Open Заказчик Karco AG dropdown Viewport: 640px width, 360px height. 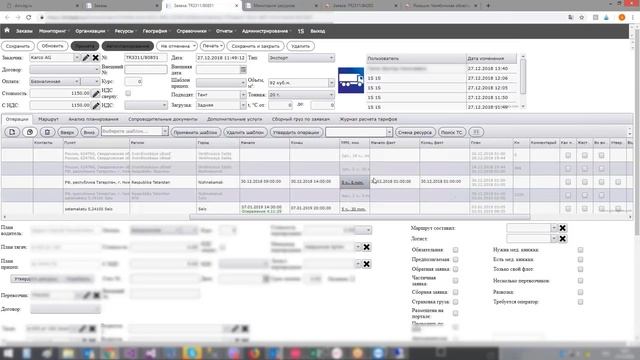click(x=77, y=58)
